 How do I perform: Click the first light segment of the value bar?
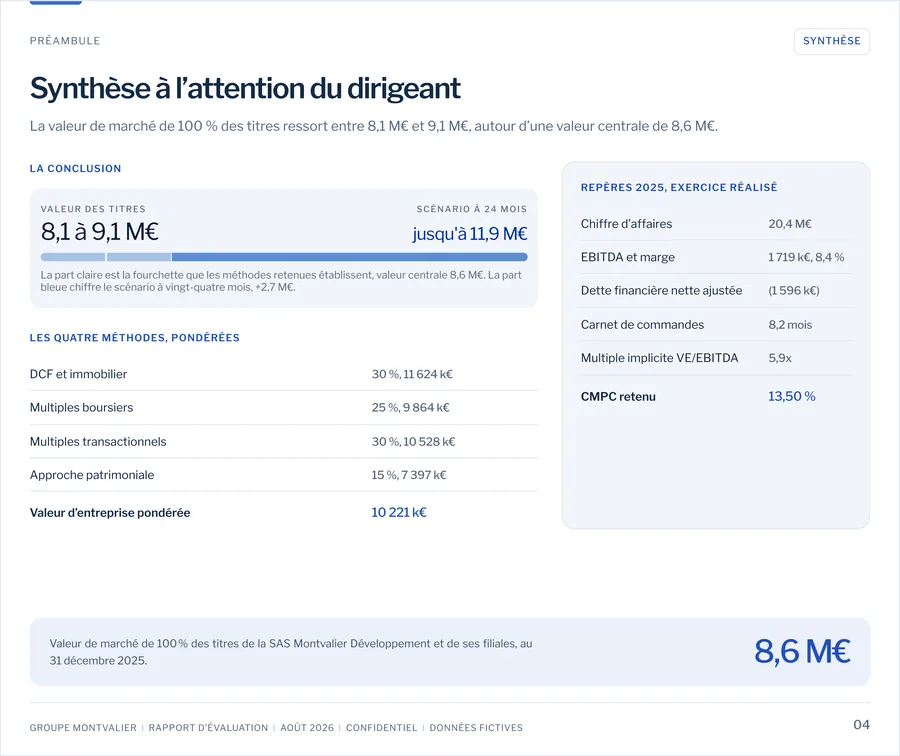pyautogui.click(x=73, y=257)
